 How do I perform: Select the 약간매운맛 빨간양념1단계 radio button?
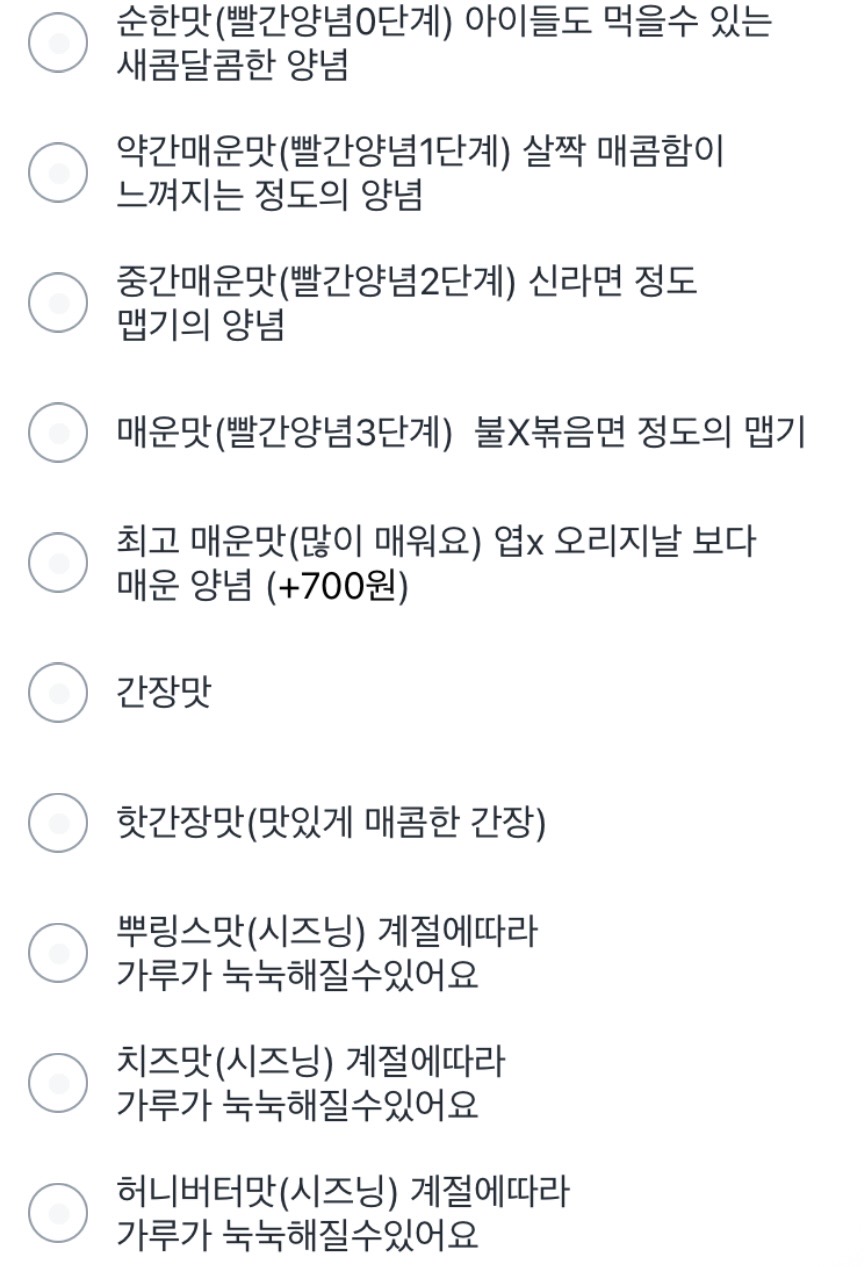click(x=58, y=172)
